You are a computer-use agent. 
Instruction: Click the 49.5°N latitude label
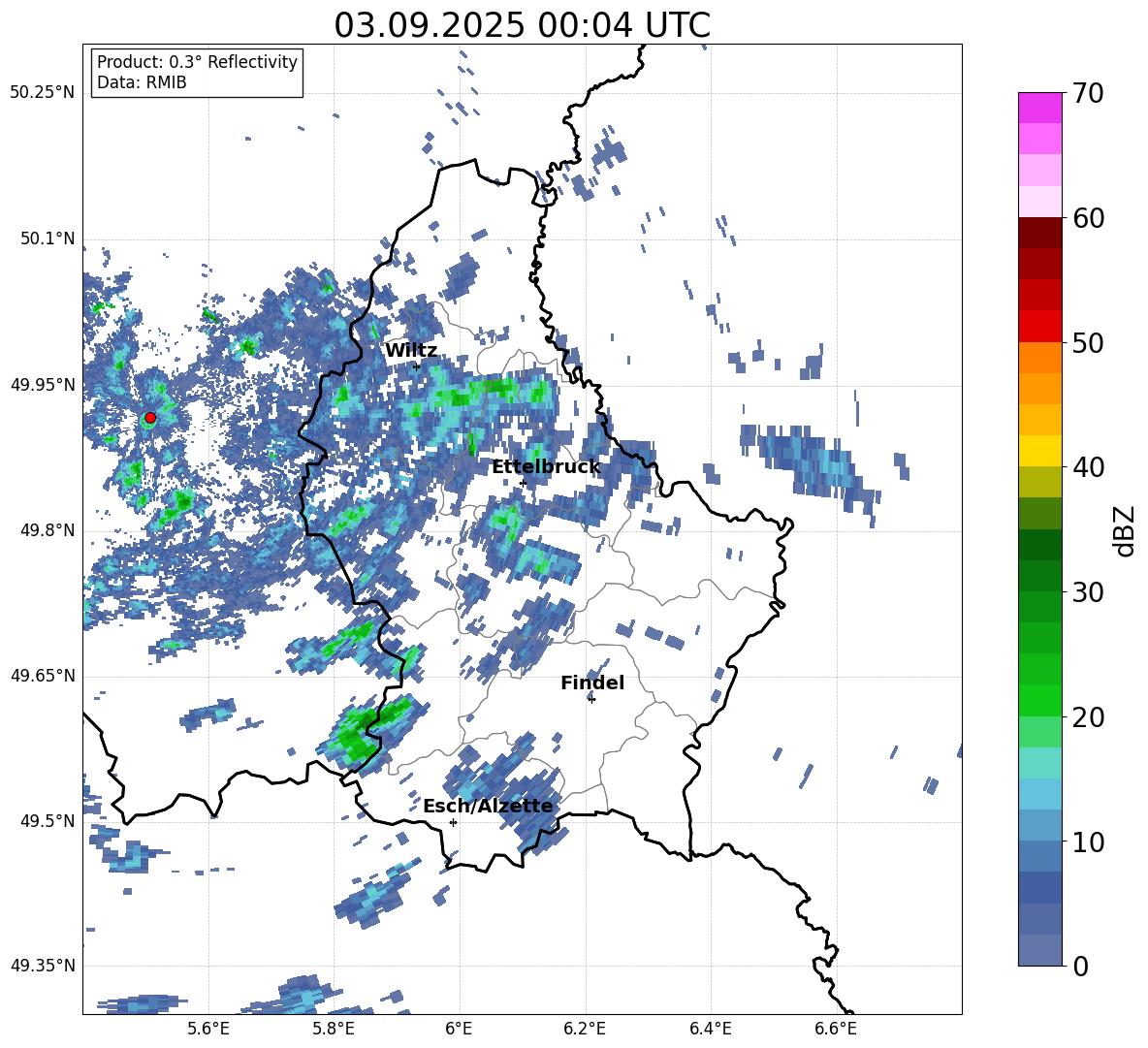(47, 821)
